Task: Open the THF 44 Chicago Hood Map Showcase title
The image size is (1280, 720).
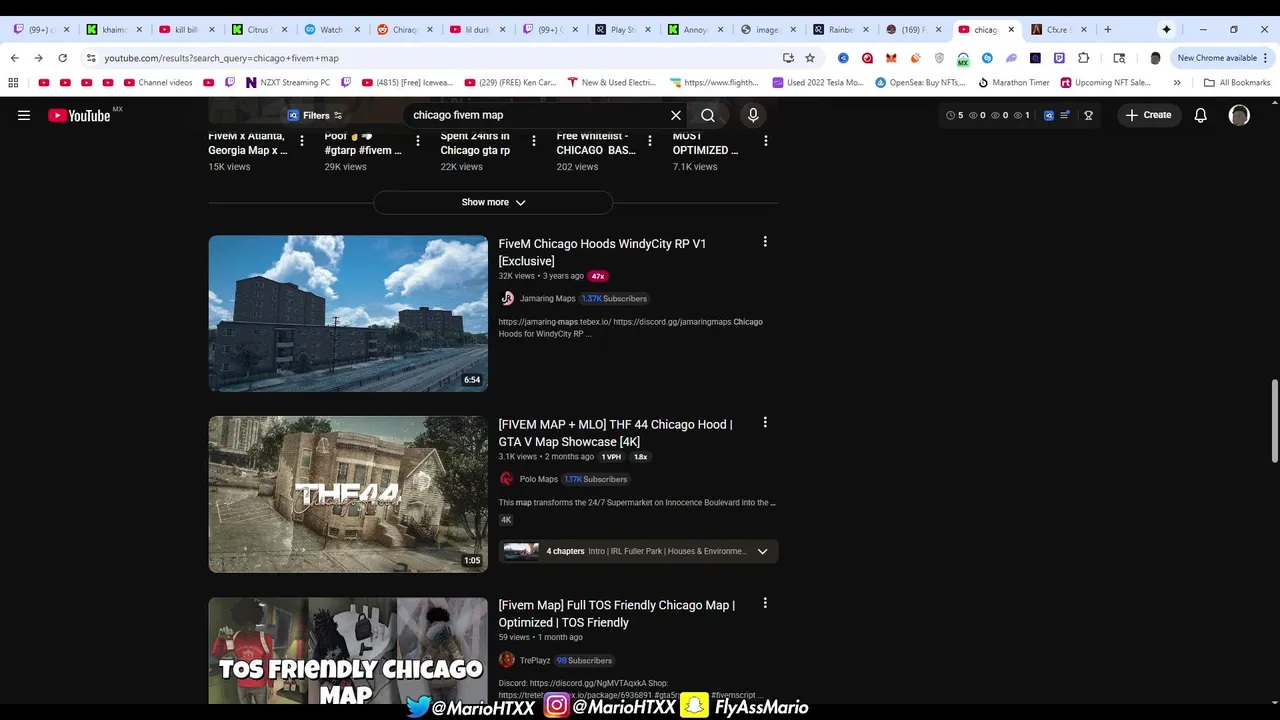Action: [615, 433]
